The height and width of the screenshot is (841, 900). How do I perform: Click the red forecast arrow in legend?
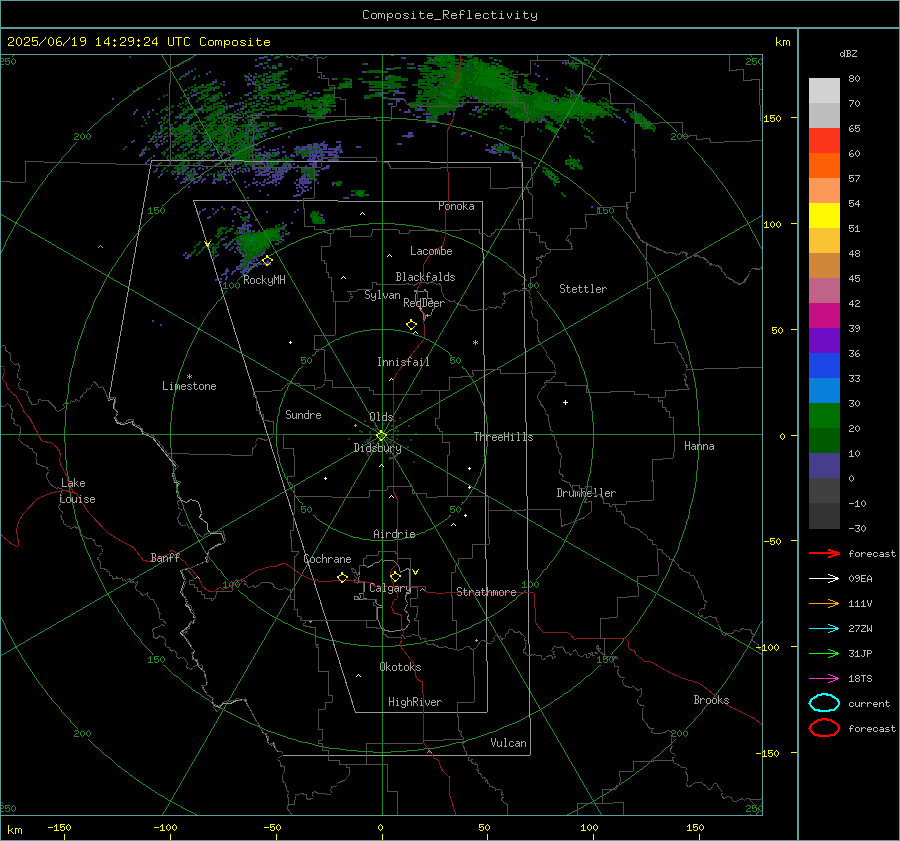click(824, 553)
